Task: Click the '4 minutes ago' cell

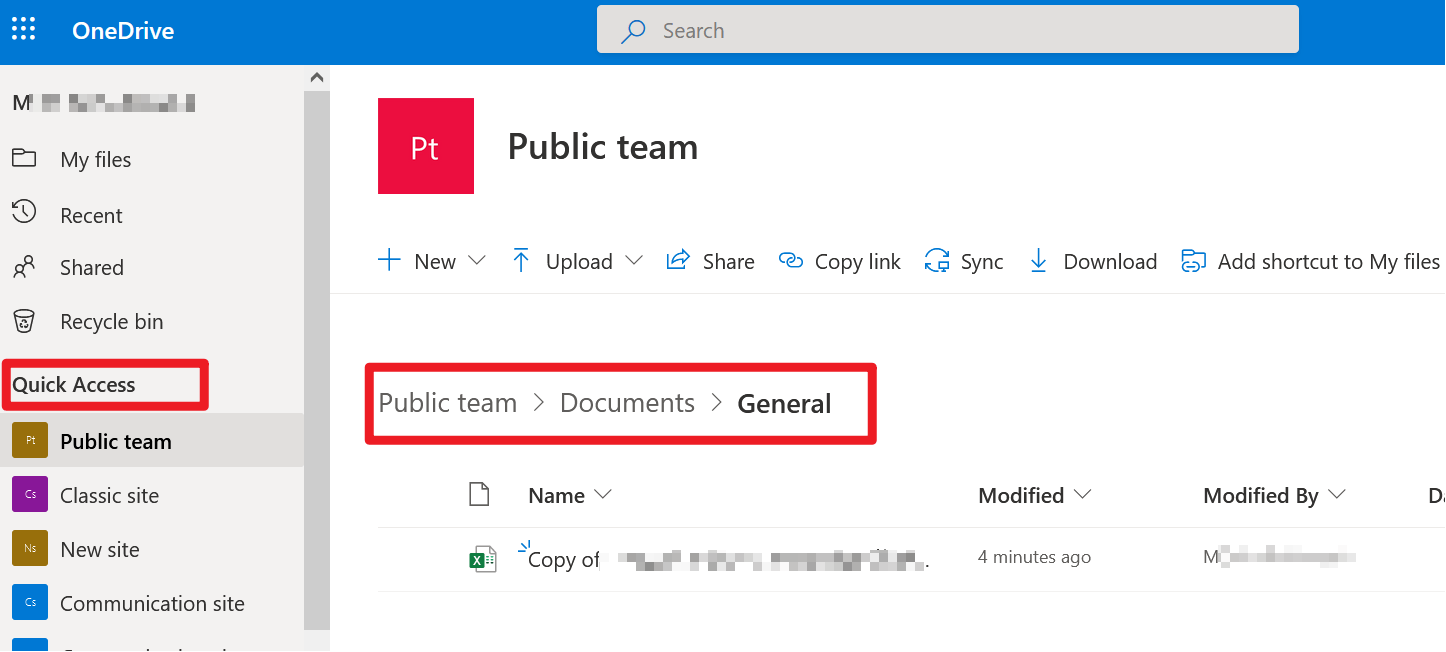Action: (x=1034, y=557)
